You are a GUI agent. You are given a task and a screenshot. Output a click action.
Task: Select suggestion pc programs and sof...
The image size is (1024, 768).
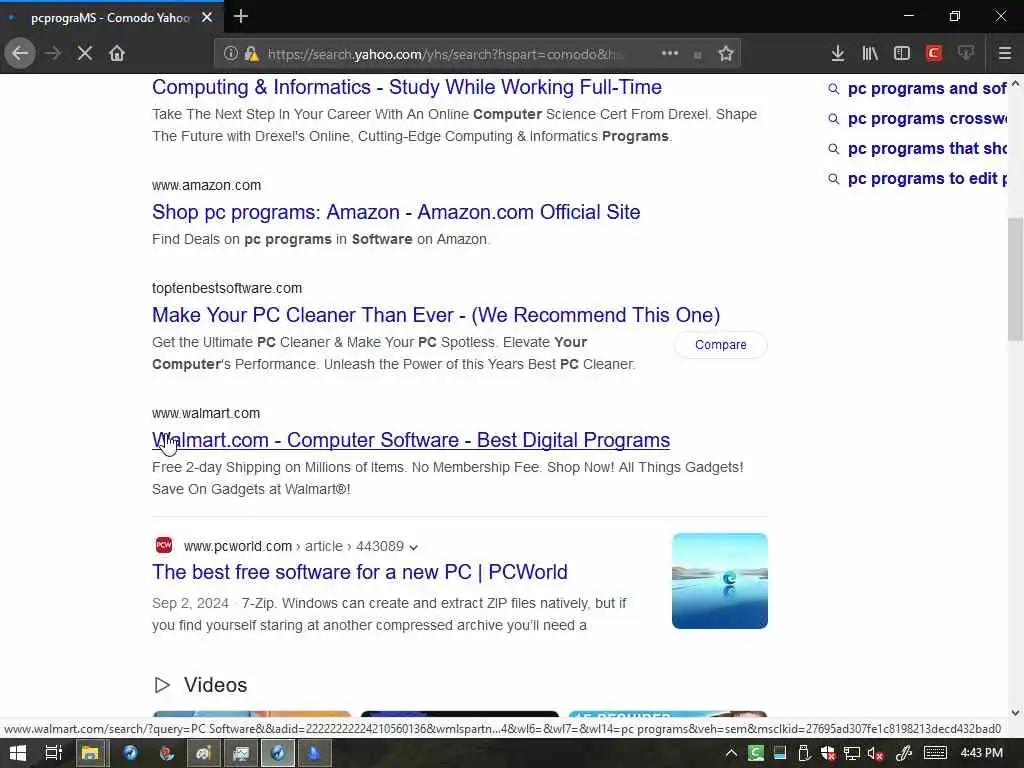click(x=927, y=88)
